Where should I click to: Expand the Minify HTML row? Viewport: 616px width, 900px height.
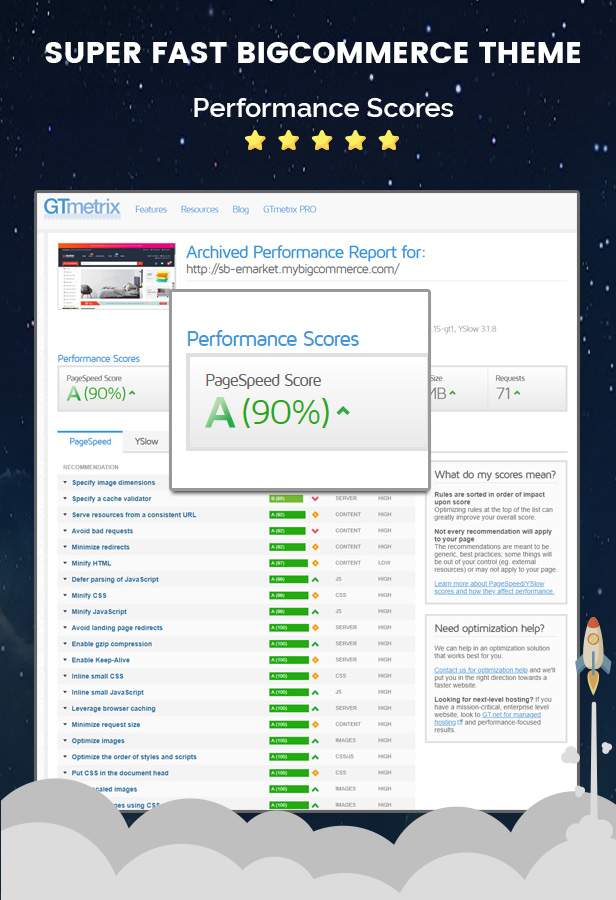click(65, 563)
